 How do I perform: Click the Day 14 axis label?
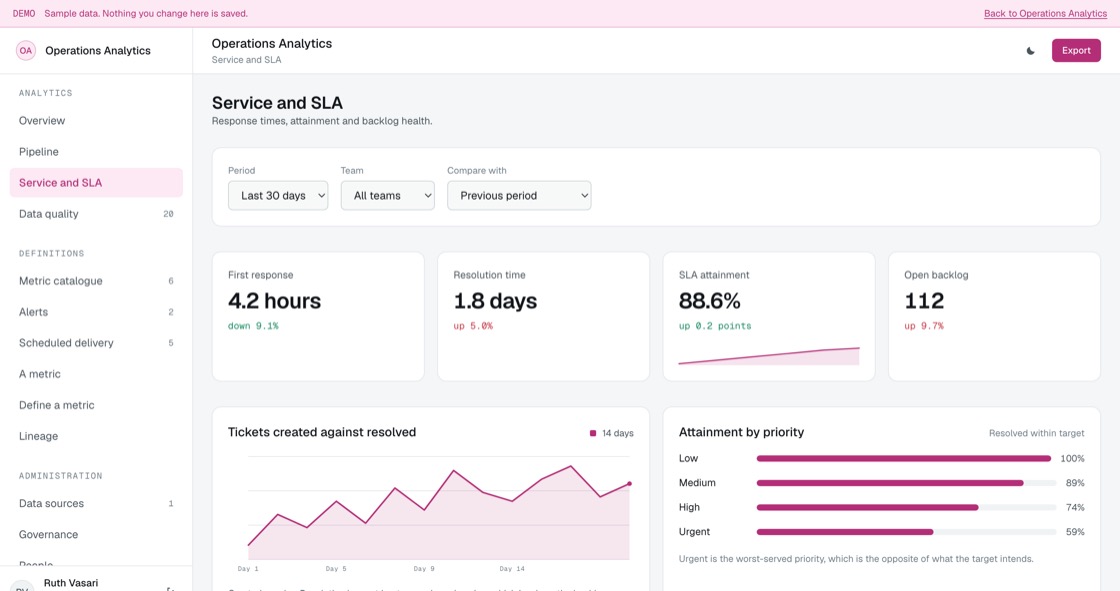(x=511, y=569)
